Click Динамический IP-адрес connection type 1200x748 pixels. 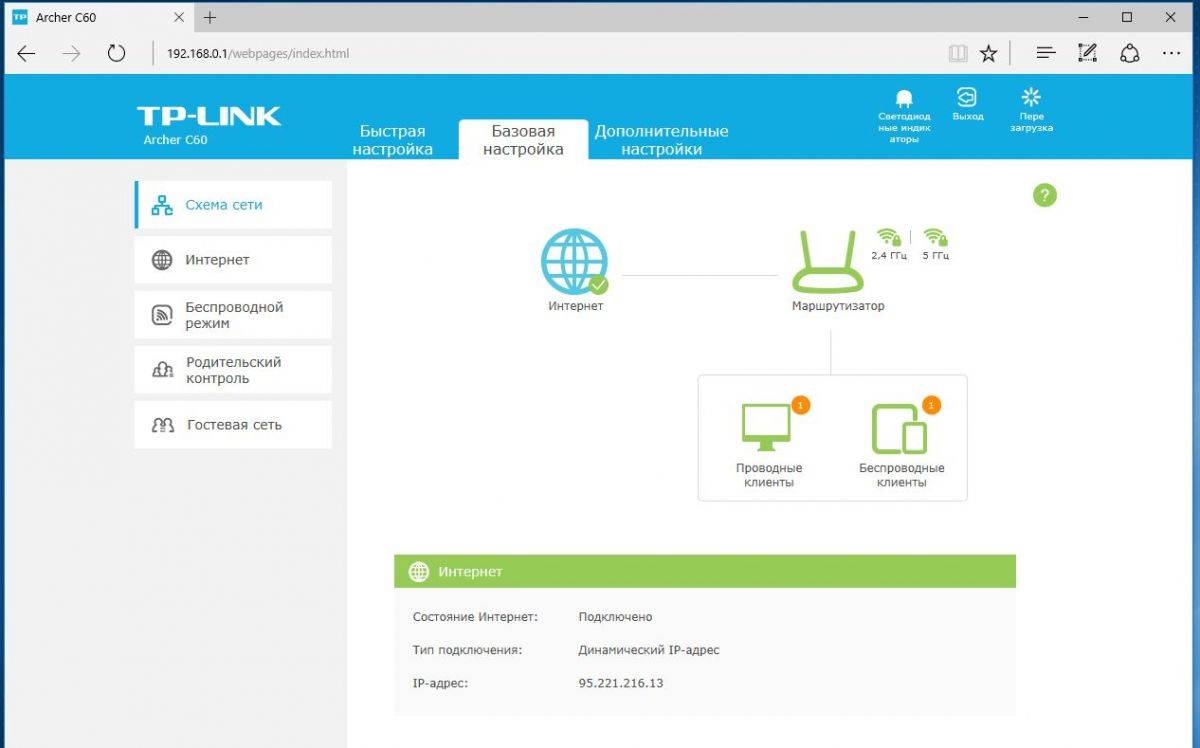pyautogui.click(x=649, y=650)
